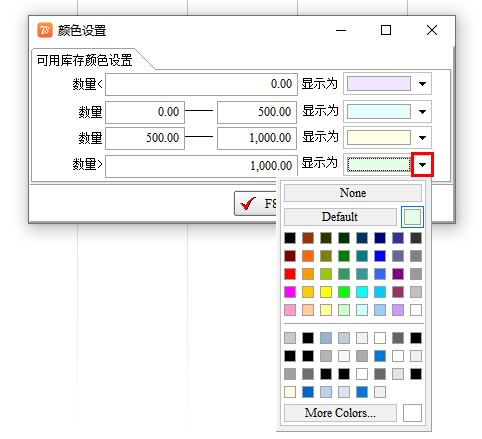Click the None button in color picker
The image size is (482, 439).
coord(353,193)
